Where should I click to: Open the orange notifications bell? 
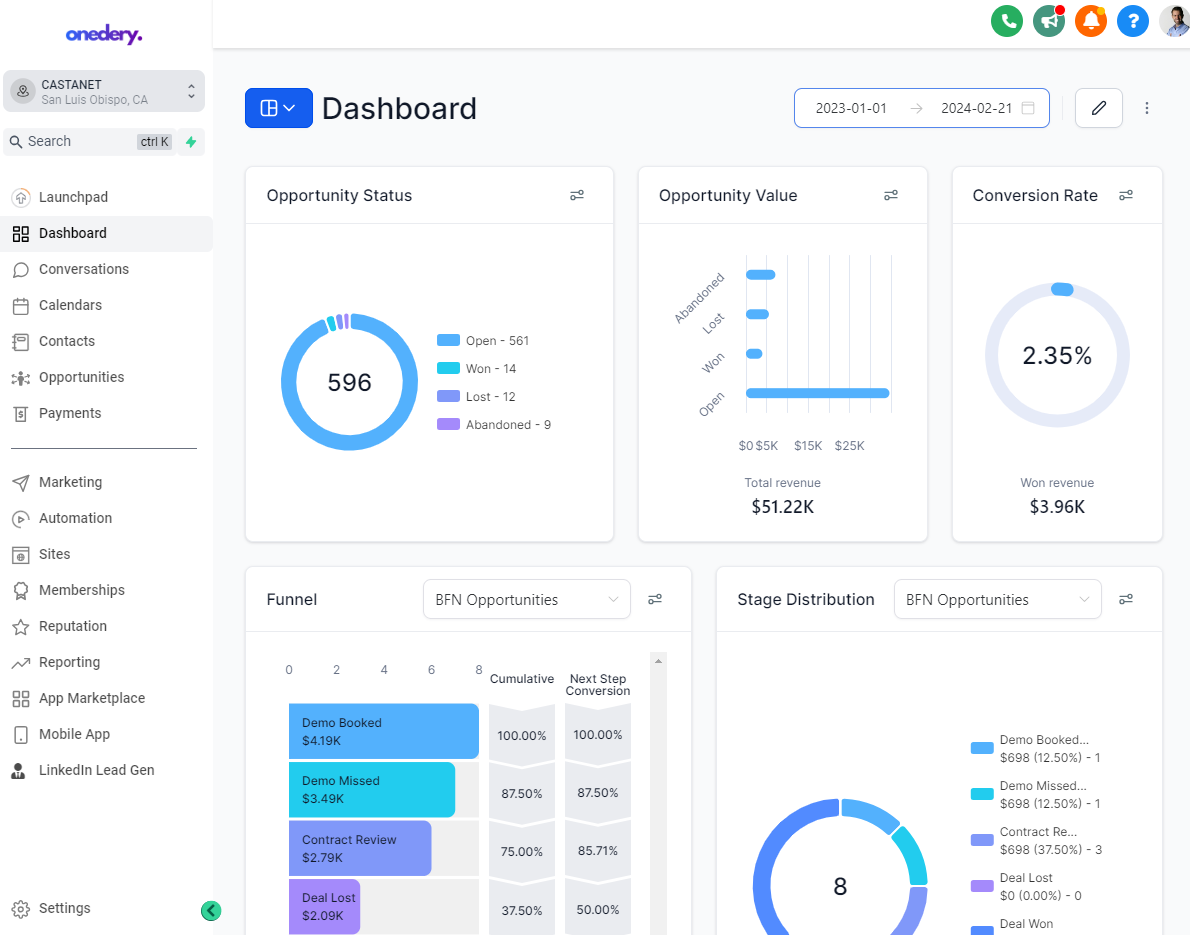(1090, 20)
